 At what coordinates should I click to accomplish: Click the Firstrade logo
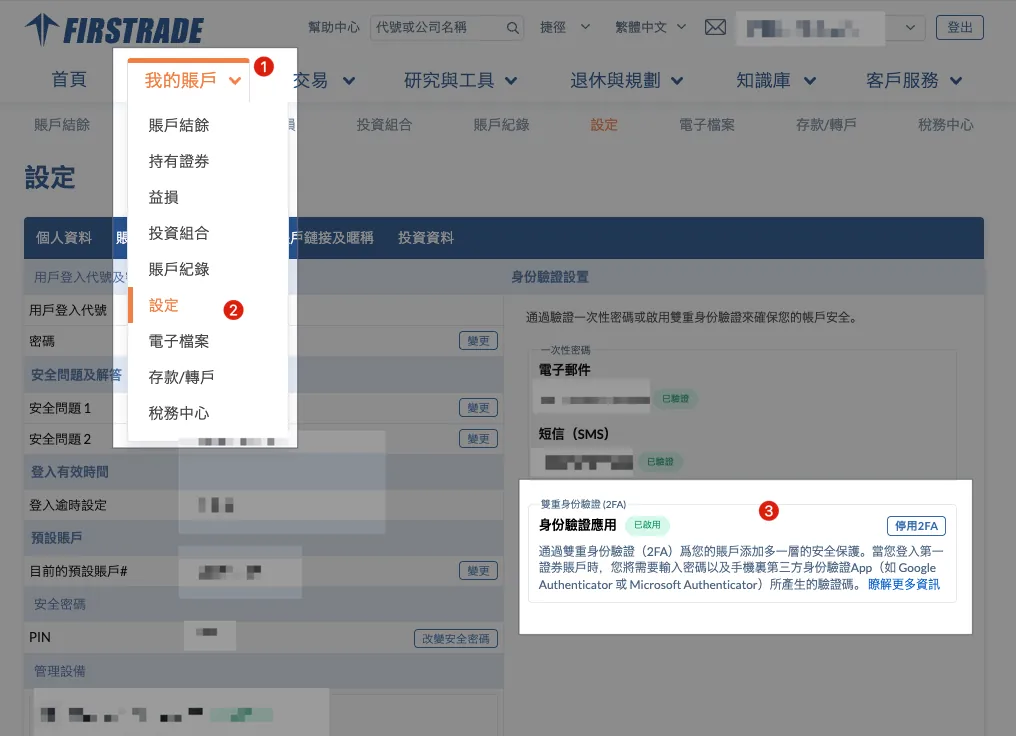(x=114, y=30)
